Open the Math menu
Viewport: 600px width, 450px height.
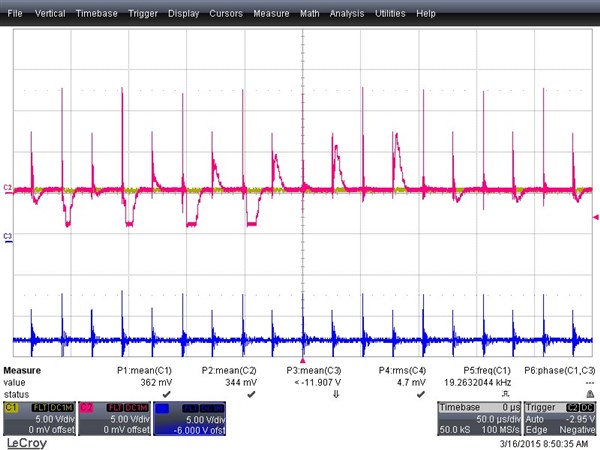(x=310, y=13)
